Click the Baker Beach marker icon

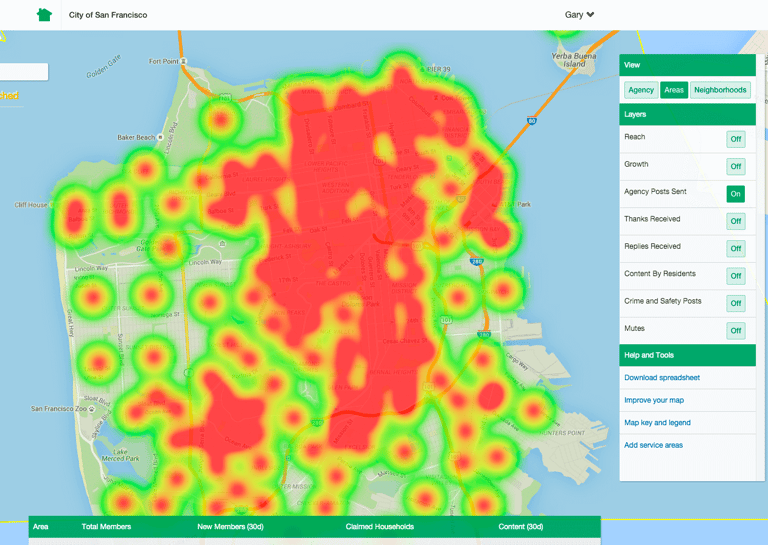(x=160, y=138)
